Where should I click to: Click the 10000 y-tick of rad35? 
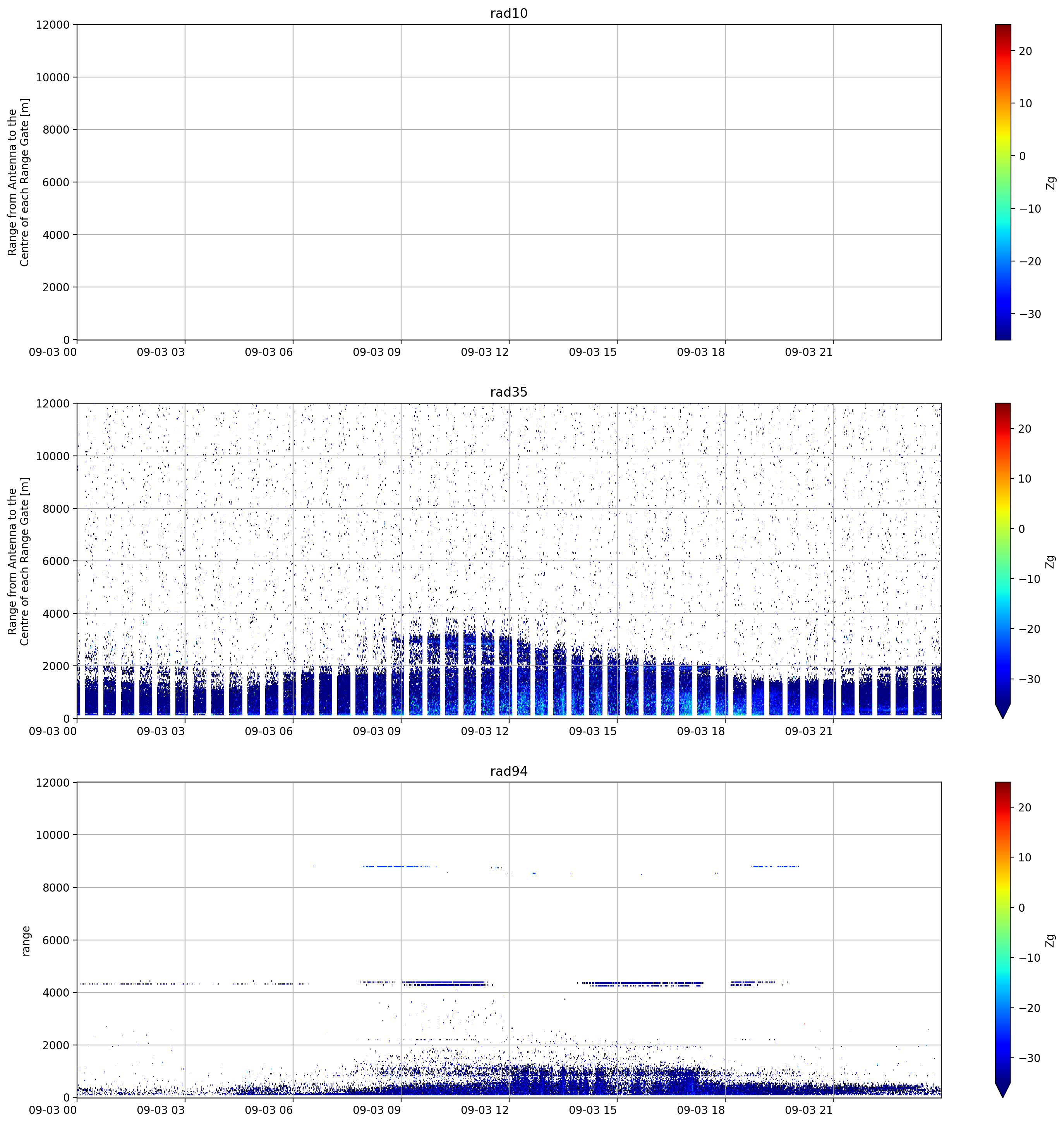(x=53, y=457)
